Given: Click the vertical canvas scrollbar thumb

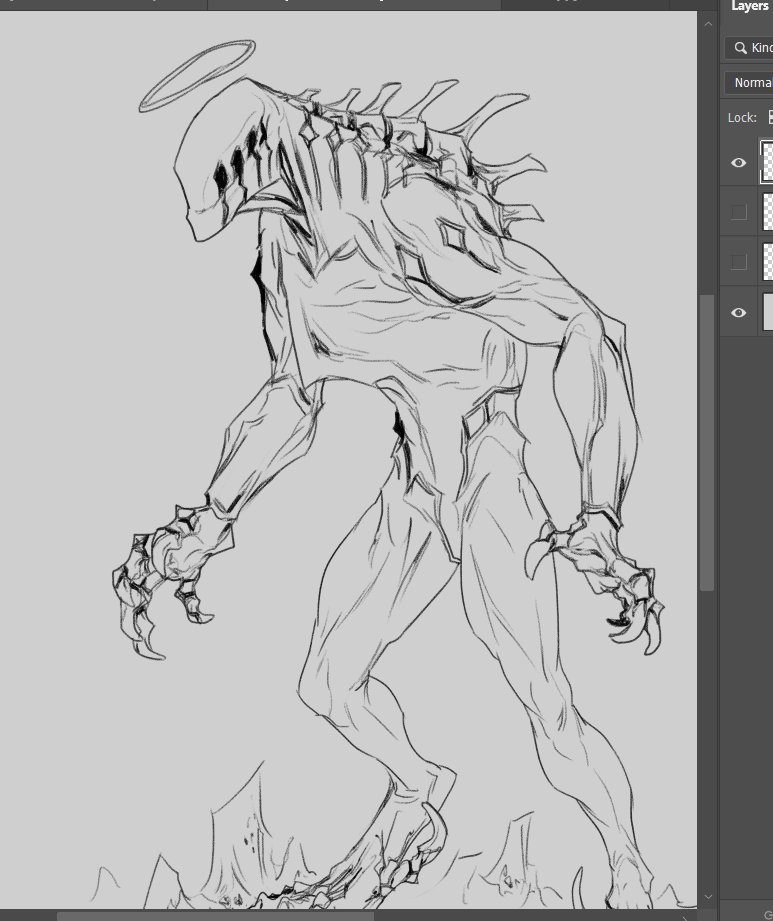Looking at the screenshot, I should click(x=708, y=442).
